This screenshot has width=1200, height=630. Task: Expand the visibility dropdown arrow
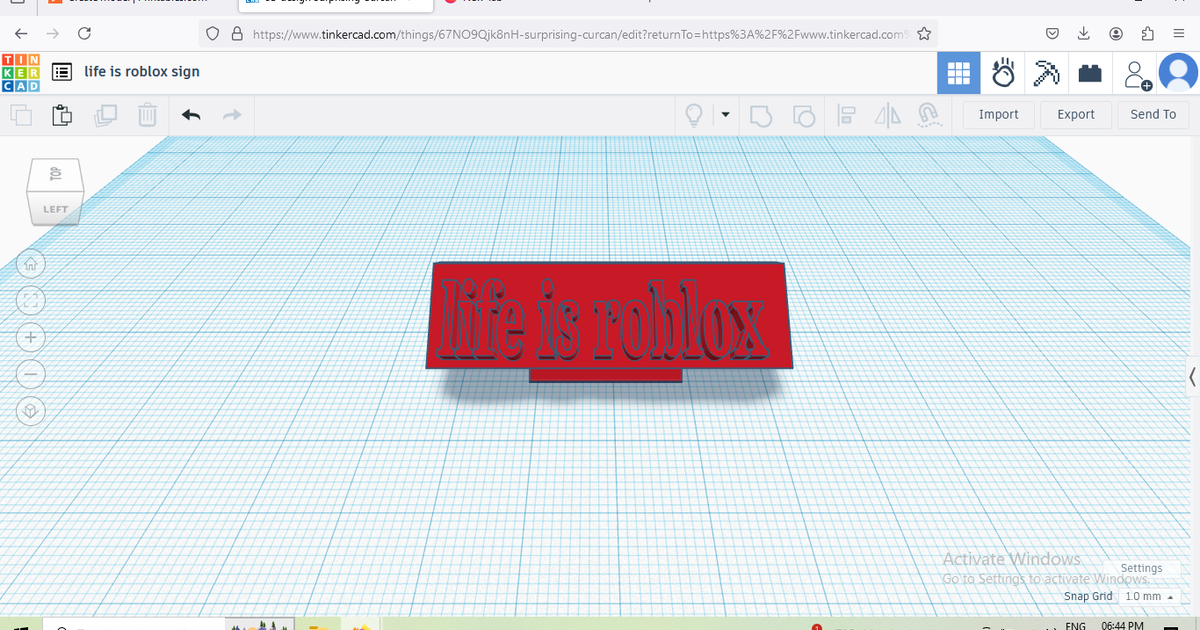[x=725, y=115]
